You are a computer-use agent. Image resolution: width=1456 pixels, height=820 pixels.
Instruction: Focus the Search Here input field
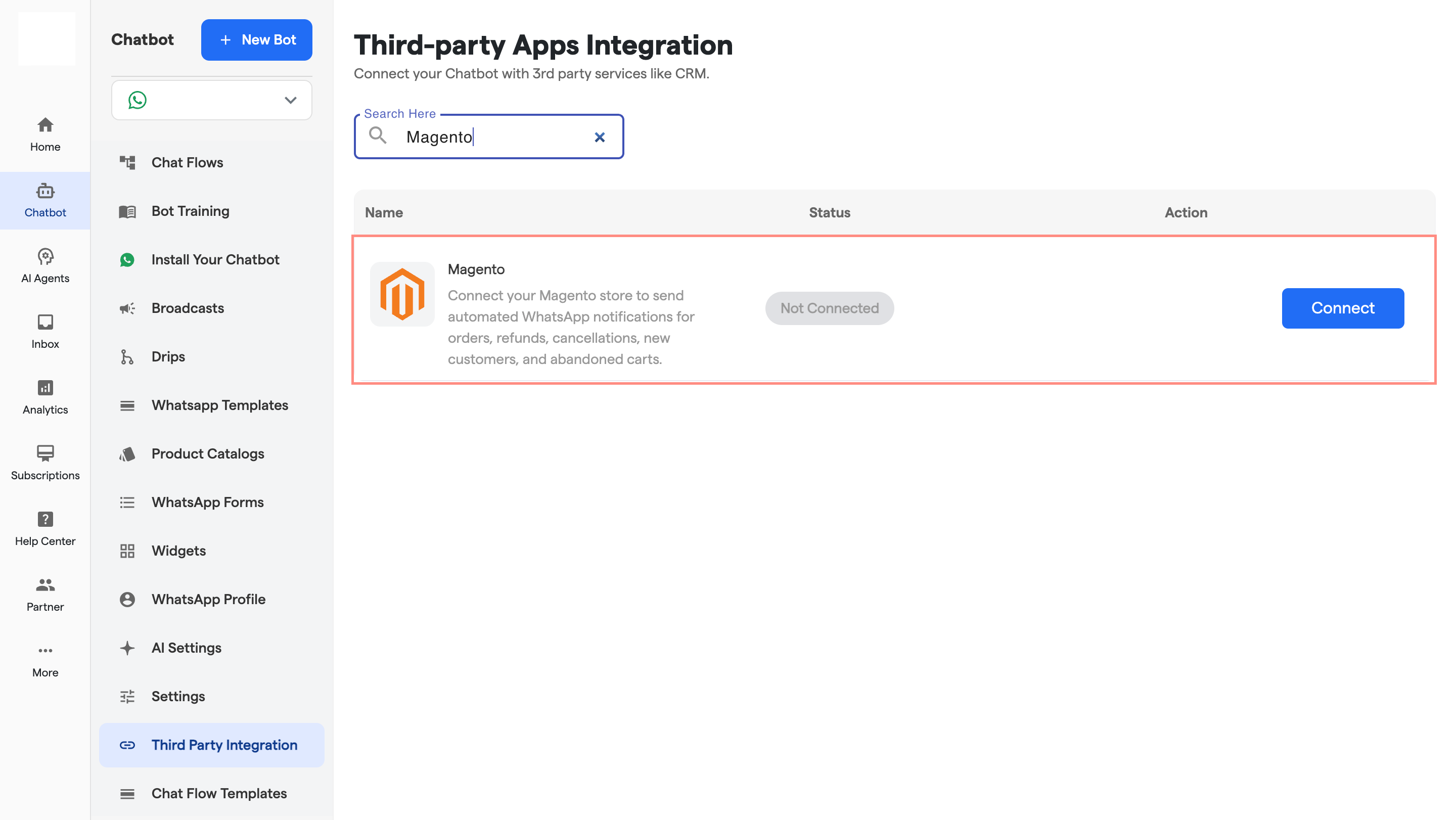pyautogui.click(x=488, y=137)
